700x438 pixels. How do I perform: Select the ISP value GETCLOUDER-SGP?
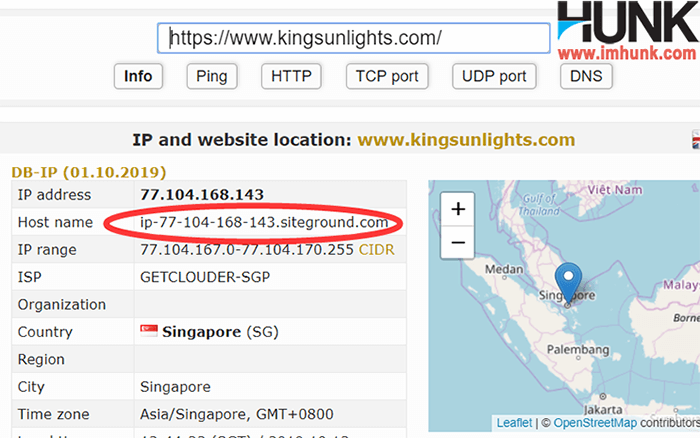click(x=205, y=277)
